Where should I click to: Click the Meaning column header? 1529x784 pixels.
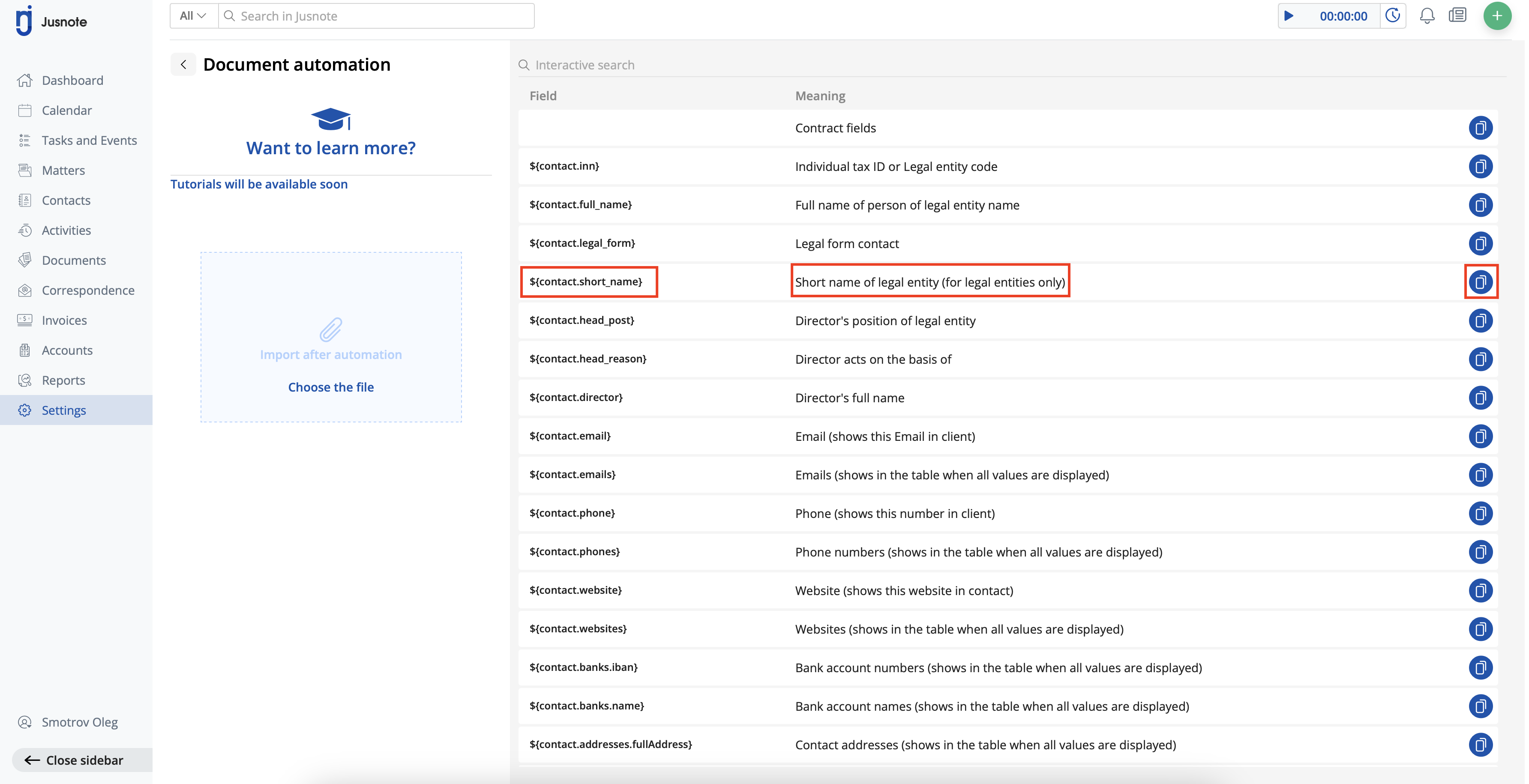click(x=820, y=96)
